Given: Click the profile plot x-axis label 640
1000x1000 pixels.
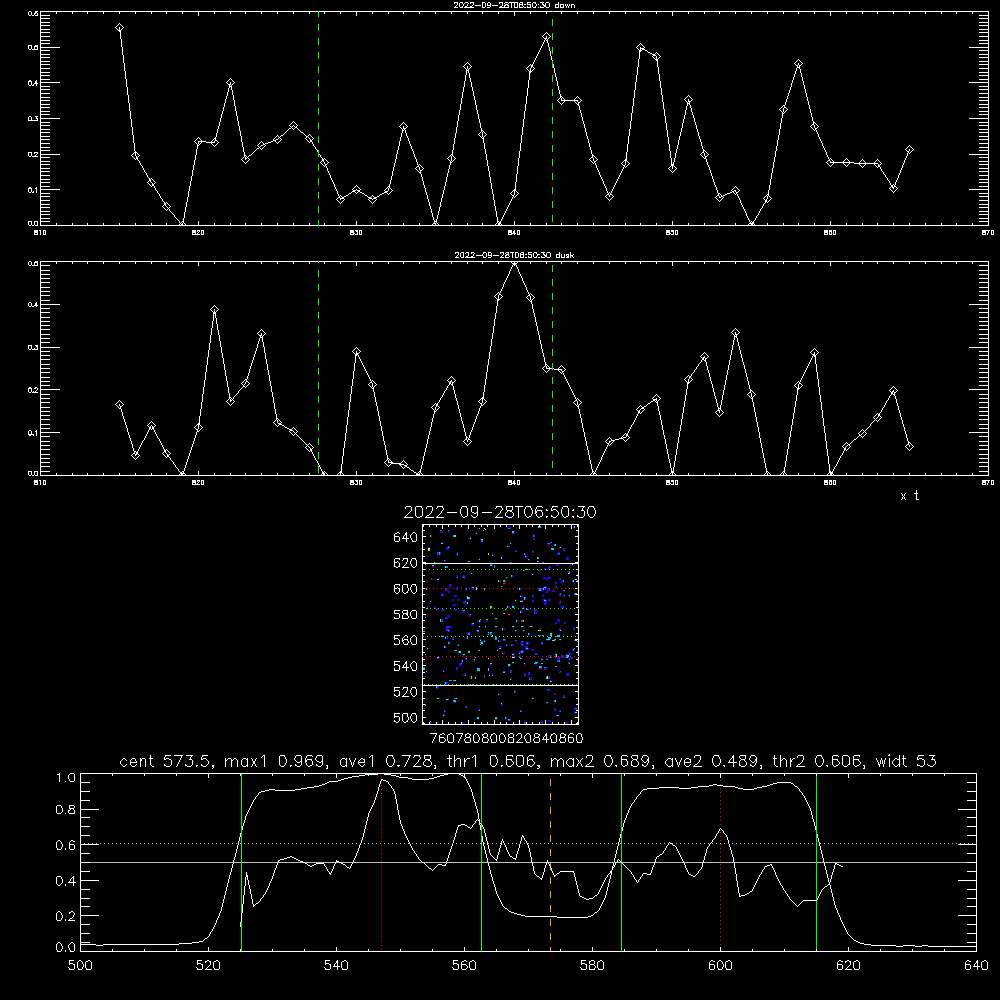Looking at the screenshot, I should [976, 966].
